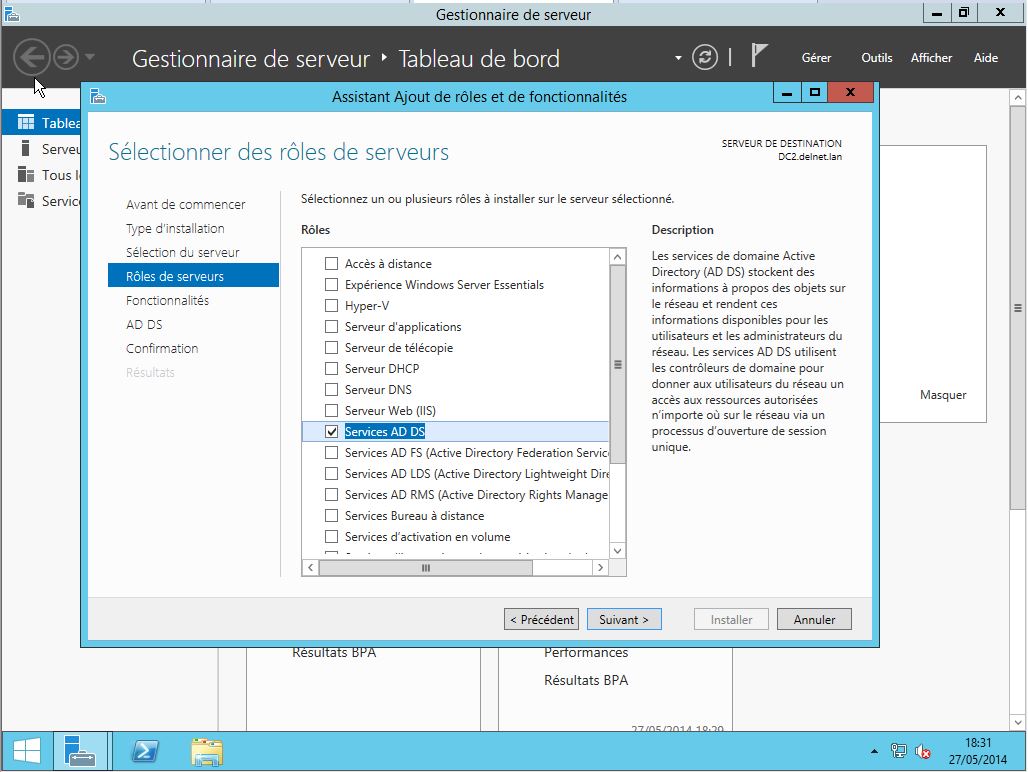
Task: Go to Sélection du serveur step
Action: 182,252
